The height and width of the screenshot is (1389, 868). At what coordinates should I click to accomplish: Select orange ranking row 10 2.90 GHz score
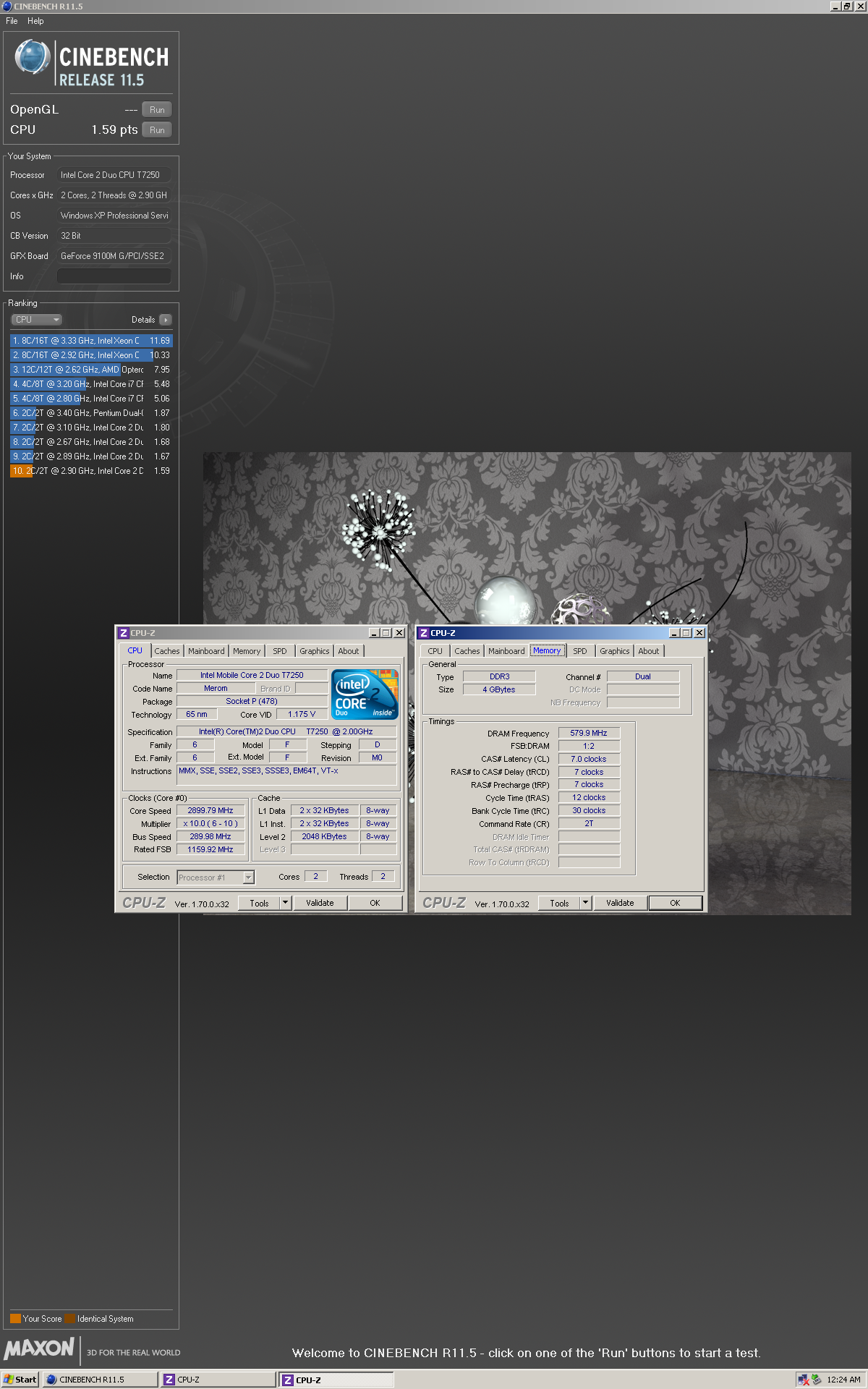(x=91, y=471)
